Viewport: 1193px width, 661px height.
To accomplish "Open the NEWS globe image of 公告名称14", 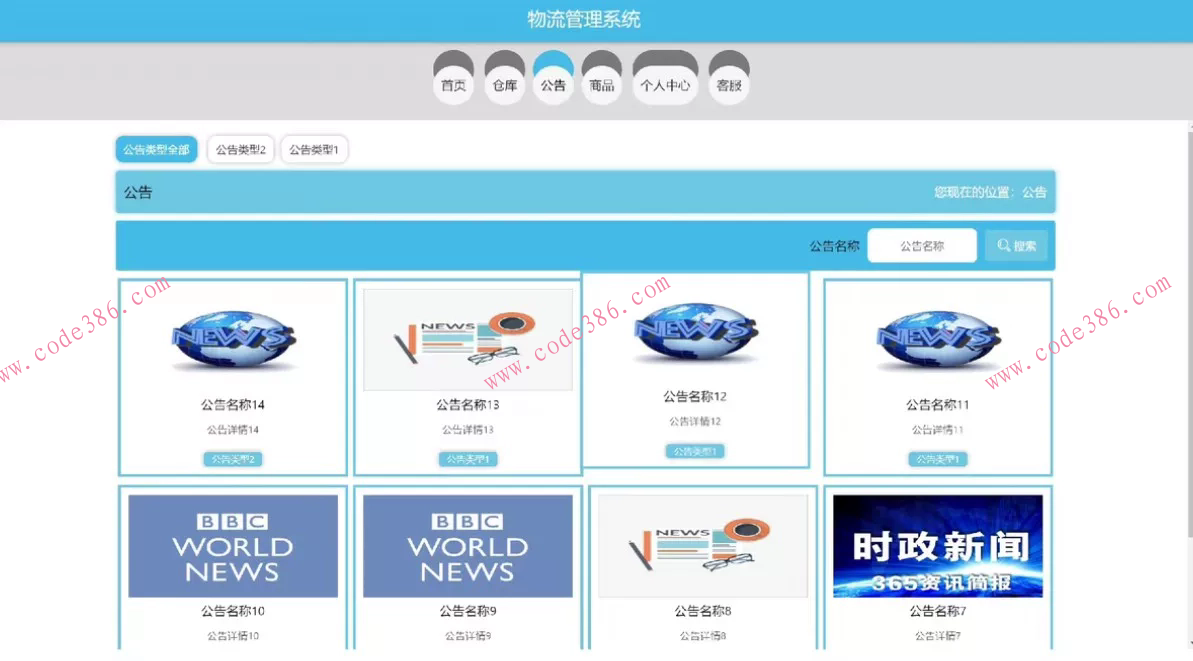I will click(x=232, y=338).
